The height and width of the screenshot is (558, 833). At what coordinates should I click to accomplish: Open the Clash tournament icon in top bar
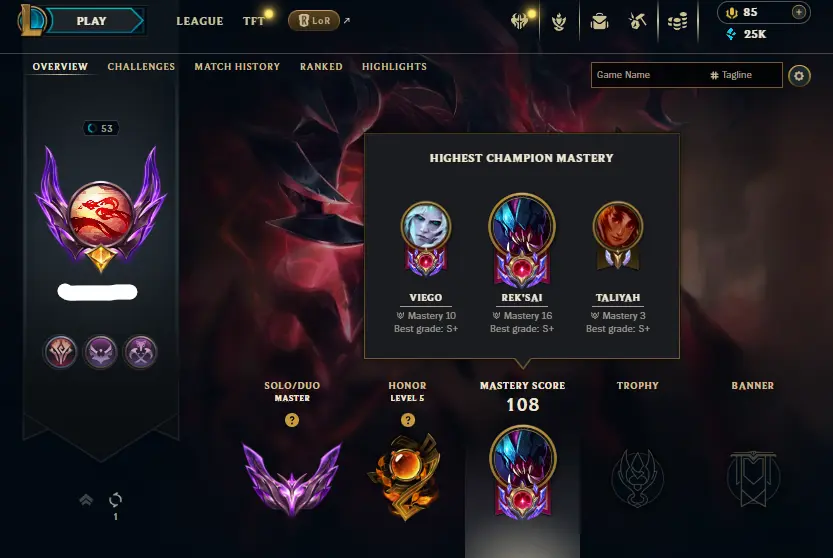pyautogui.click(x=519, y=21)
